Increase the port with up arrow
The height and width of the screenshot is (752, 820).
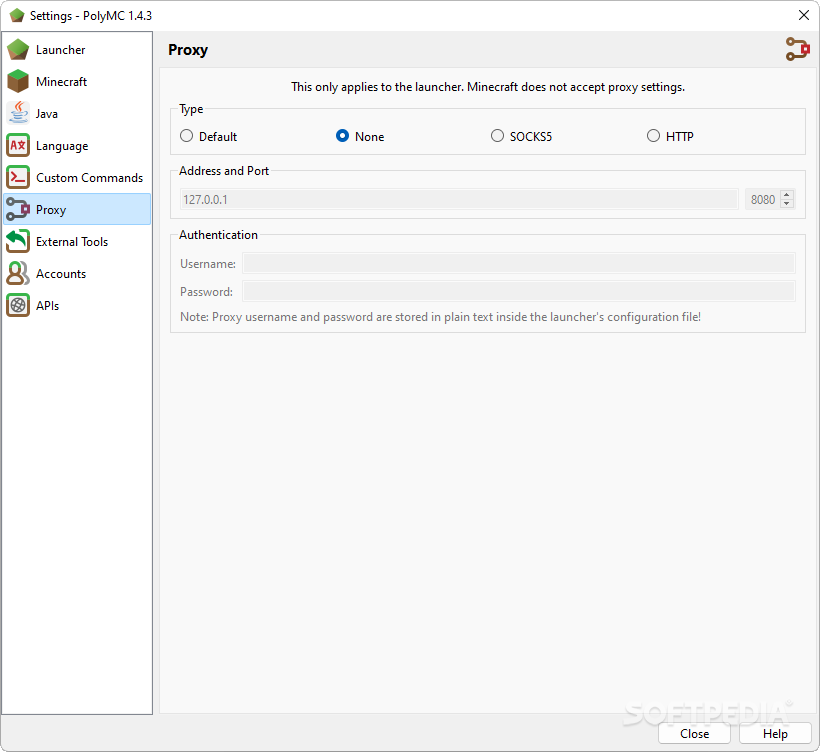pos(787,195)
